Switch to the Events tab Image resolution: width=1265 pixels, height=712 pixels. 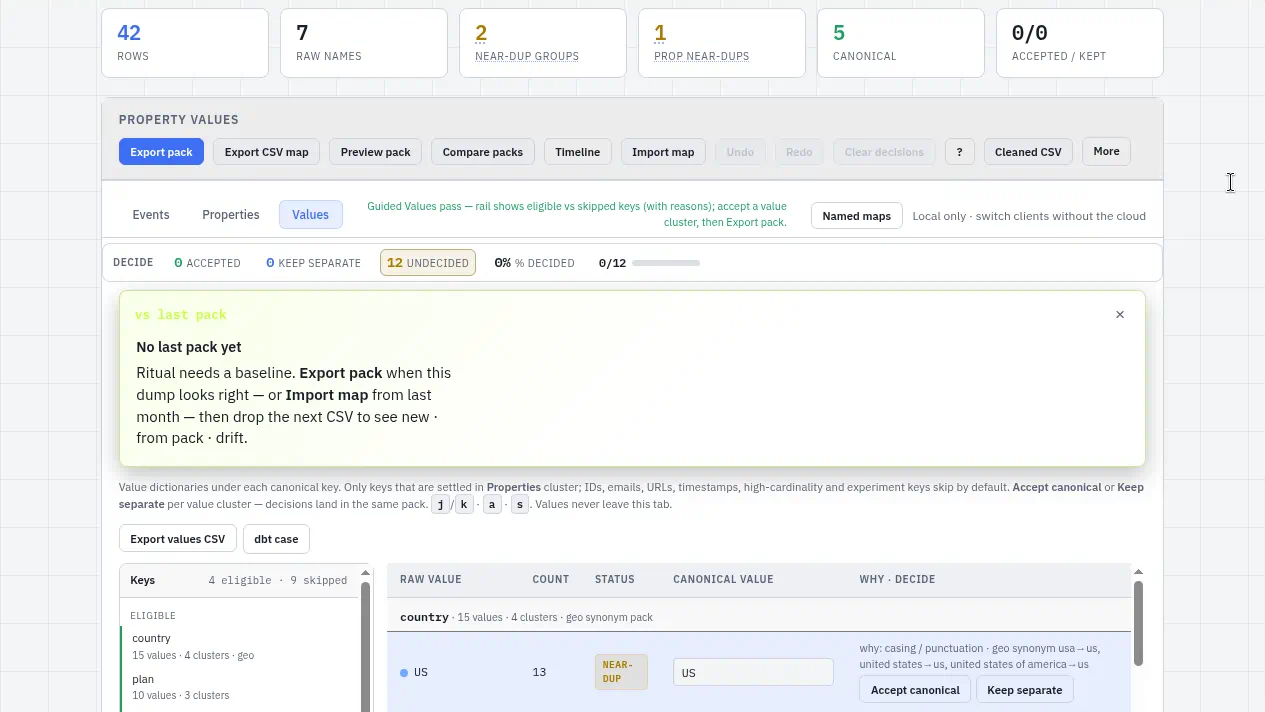point(151,215)
